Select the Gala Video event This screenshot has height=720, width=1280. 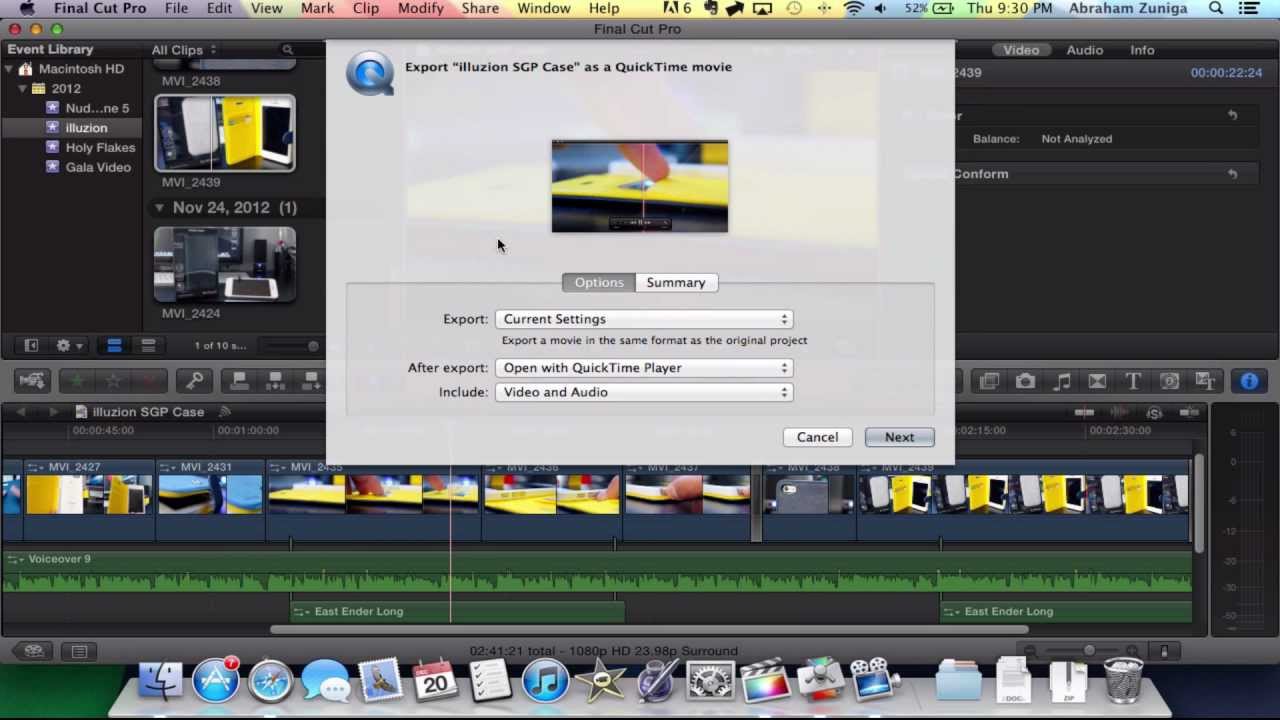(x=98, y=167)
